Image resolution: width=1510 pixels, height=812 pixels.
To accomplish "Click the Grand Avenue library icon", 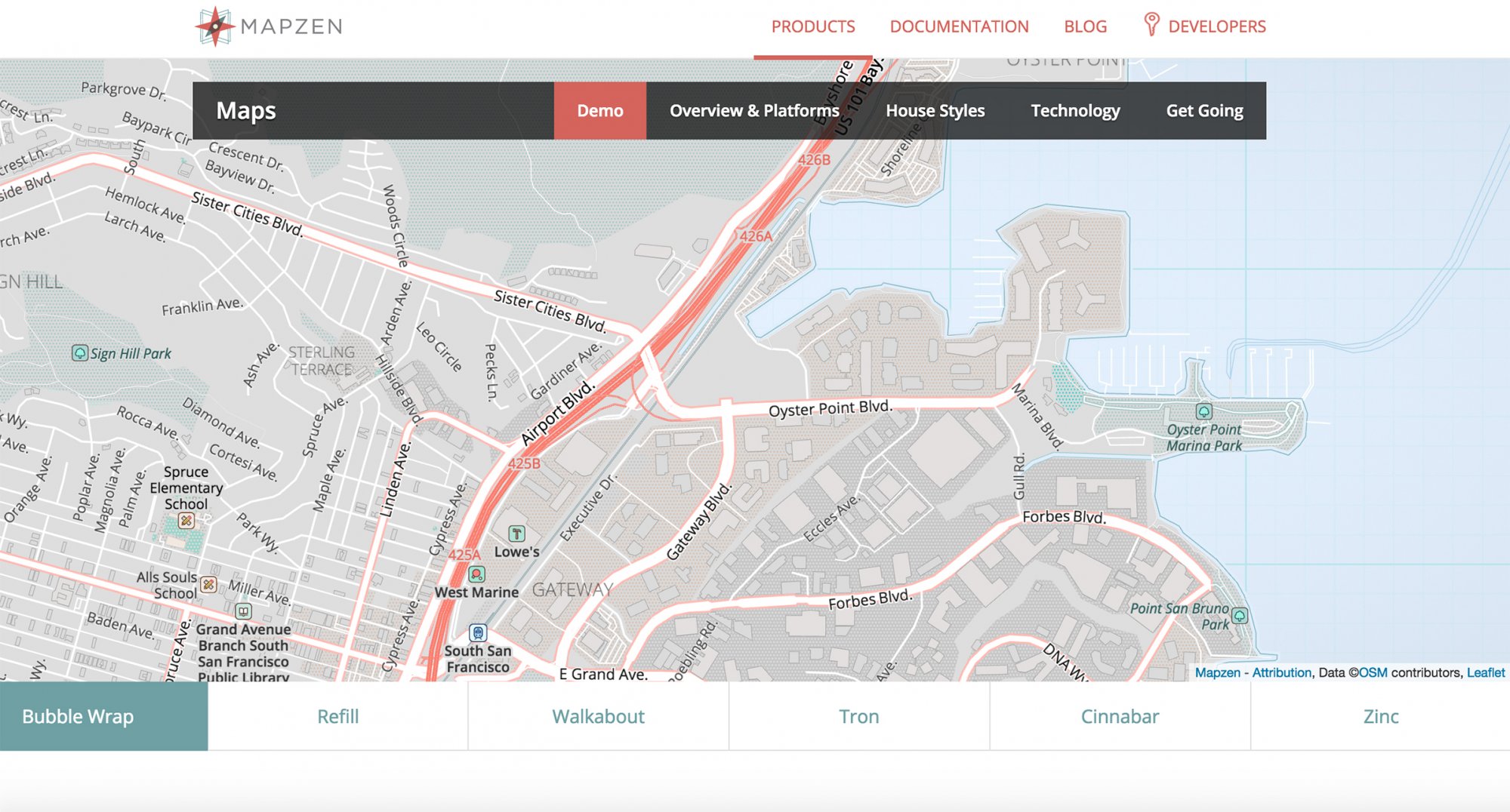I will 243,611.
